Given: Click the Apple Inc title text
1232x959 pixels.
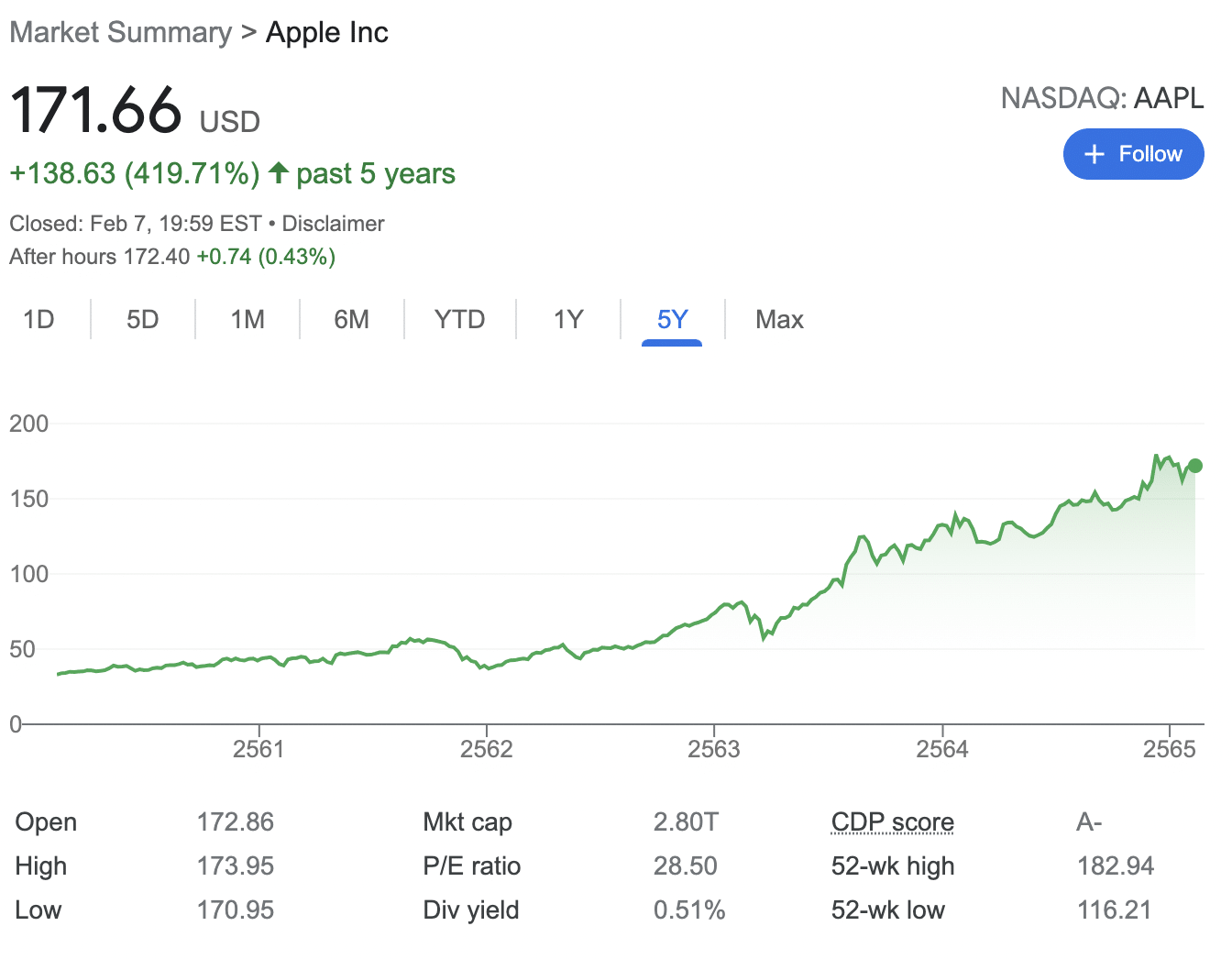Looking at the screenshot, I should (x=327, y=32).
